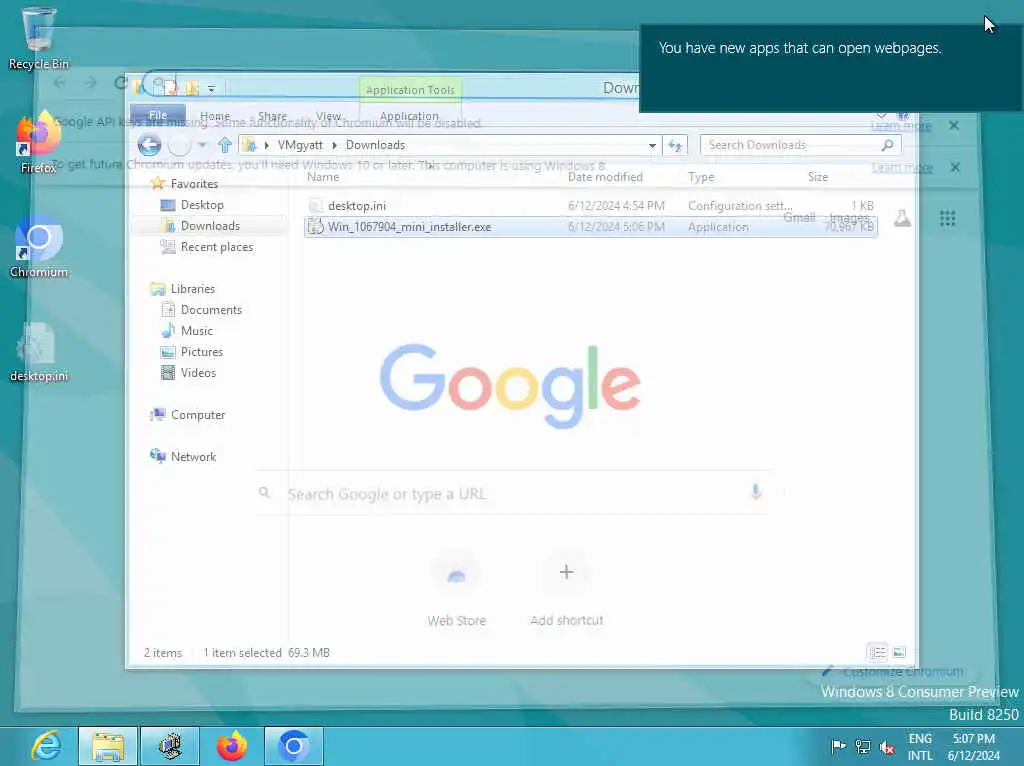Image resolution: width=1024 pixels, height=766 pixels.
Task: Click the Explorer Up arrow button
Action: [225, 145]
